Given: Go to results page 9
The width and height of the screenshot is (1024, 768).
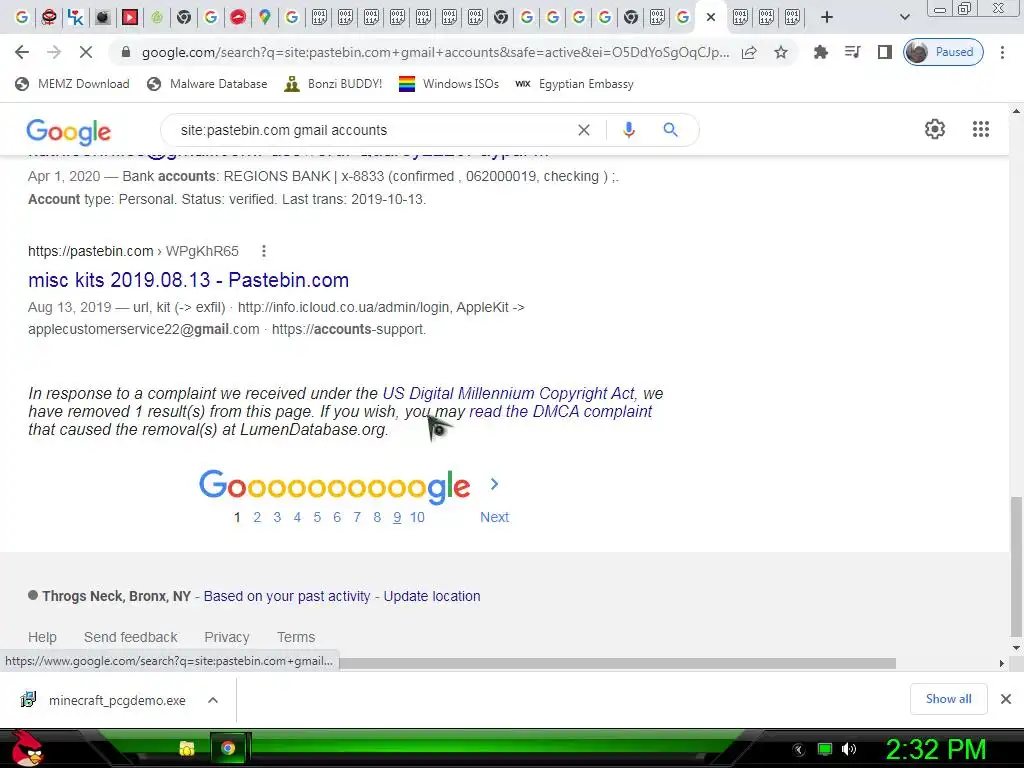Looking at the screenshot, I should click(x=397, y=517).
